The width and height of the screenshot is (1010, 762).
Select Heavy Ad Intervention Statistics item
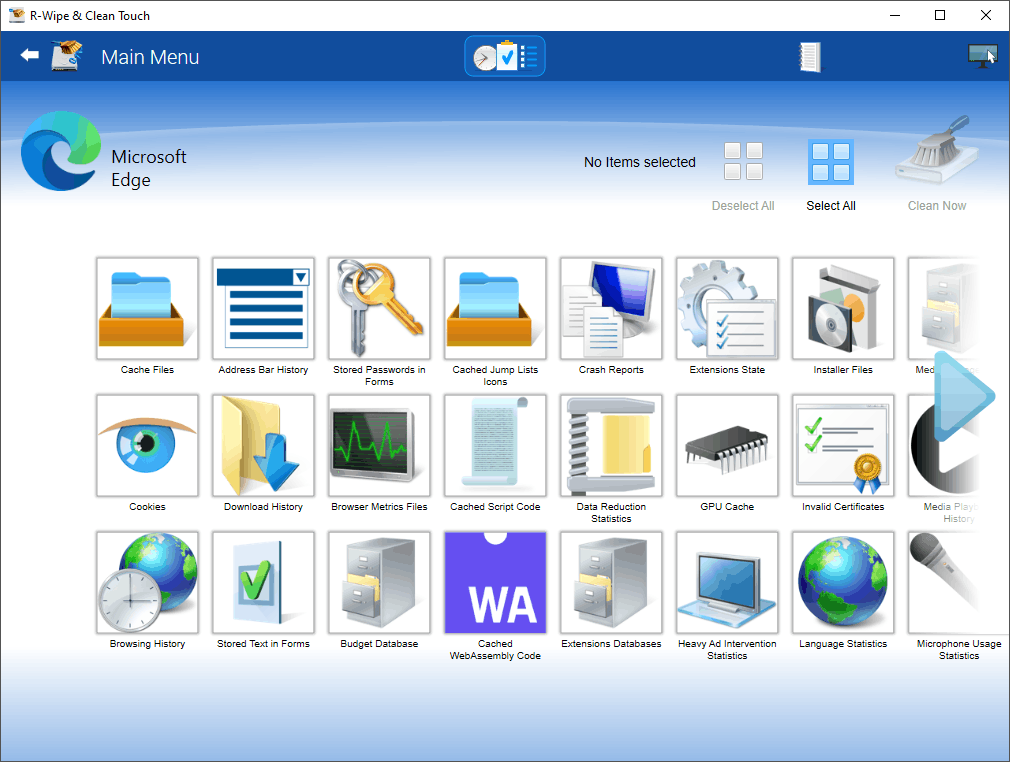point(727,583)
